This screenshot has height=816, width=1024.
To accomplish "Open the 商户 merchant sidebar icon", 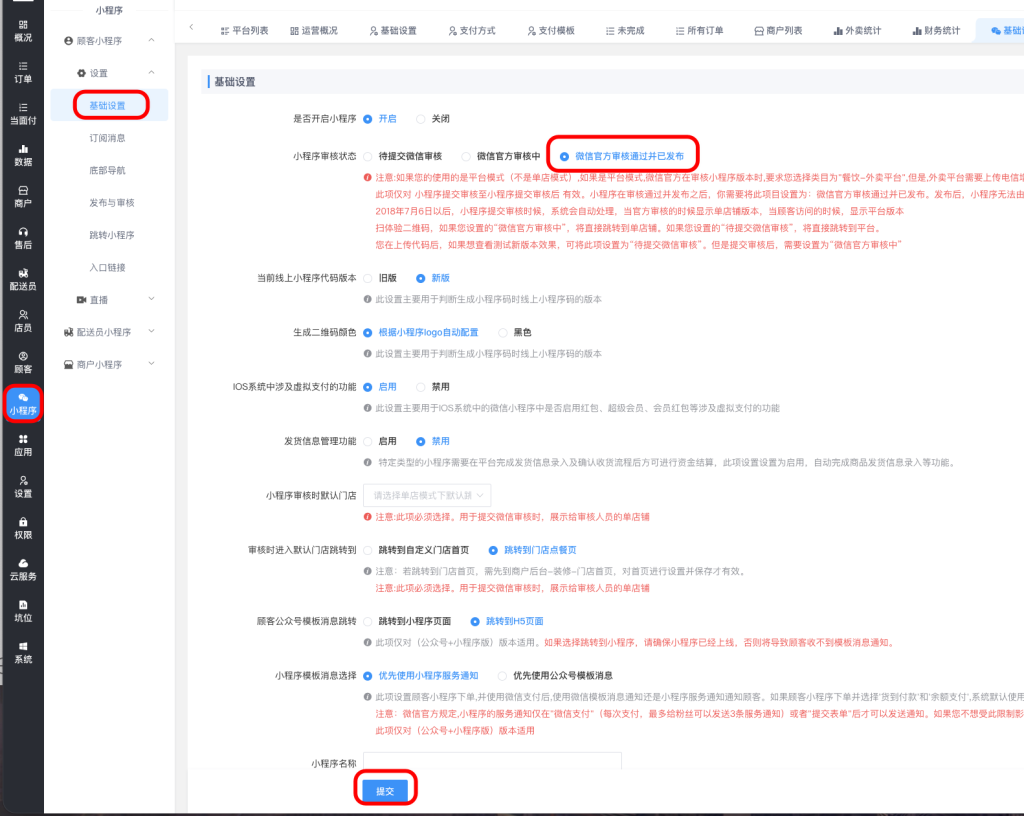I will point(22,196).
